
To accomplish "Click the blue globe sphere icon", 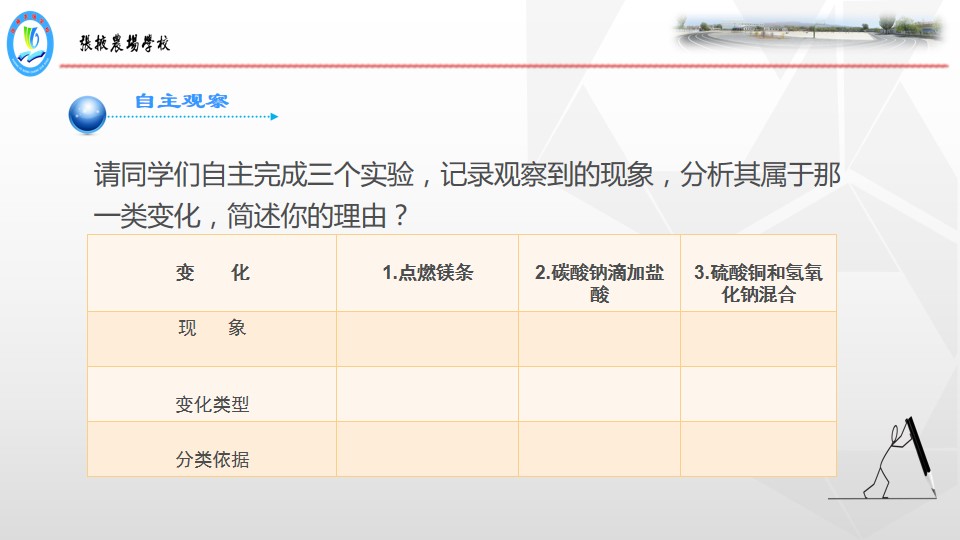I will click(88, 114).
